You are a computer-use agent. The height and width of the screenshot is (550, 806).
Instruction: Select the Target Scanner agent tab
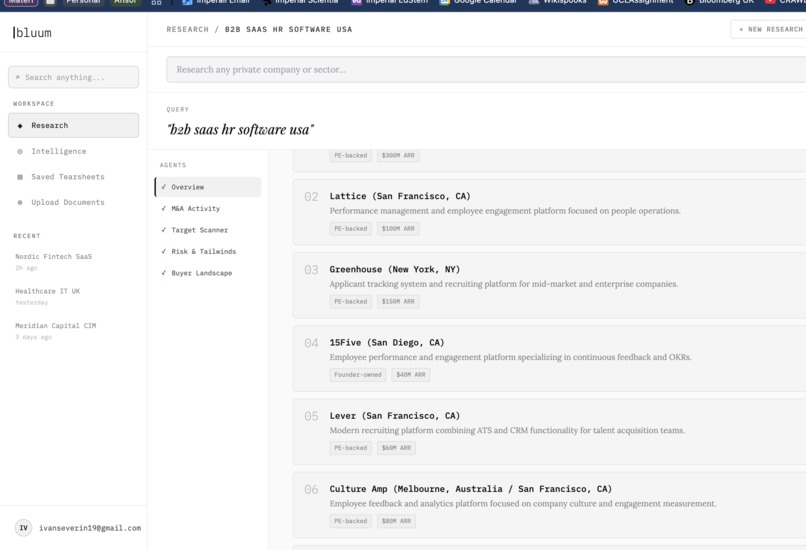tap(199, 230)
